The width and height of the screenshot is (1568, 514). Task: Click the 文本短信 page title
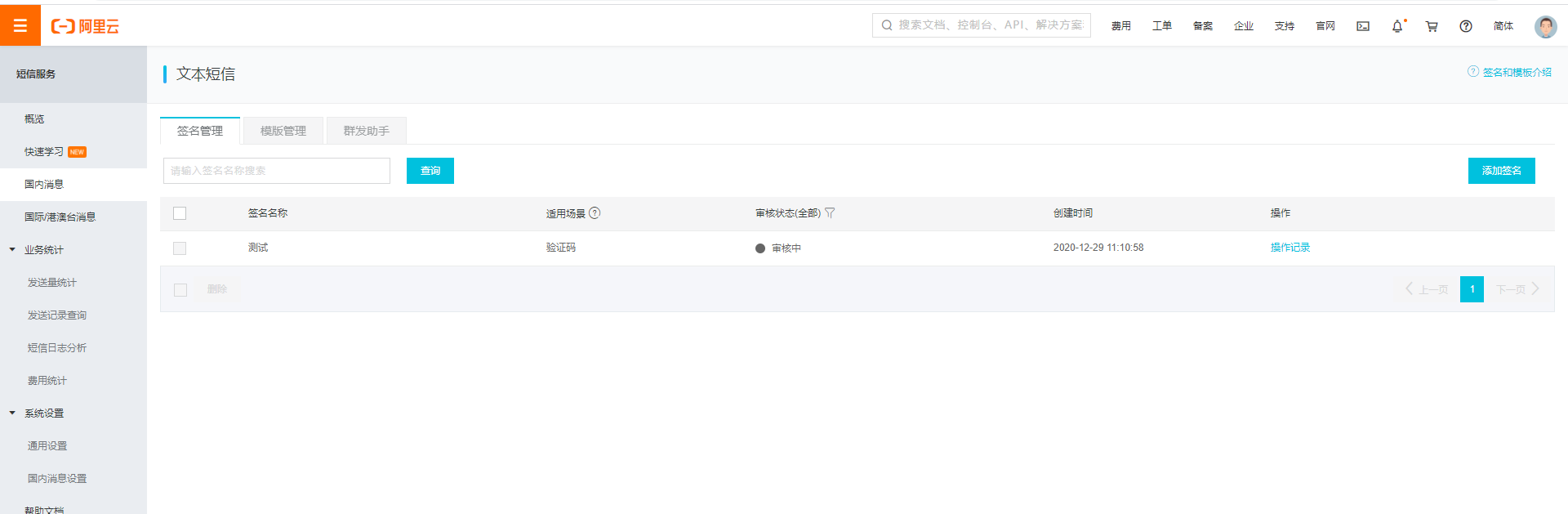206,74
